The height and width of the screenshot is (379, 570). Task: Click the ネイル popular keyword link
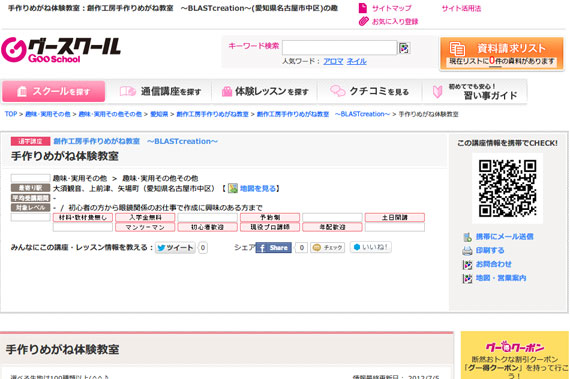356,61
